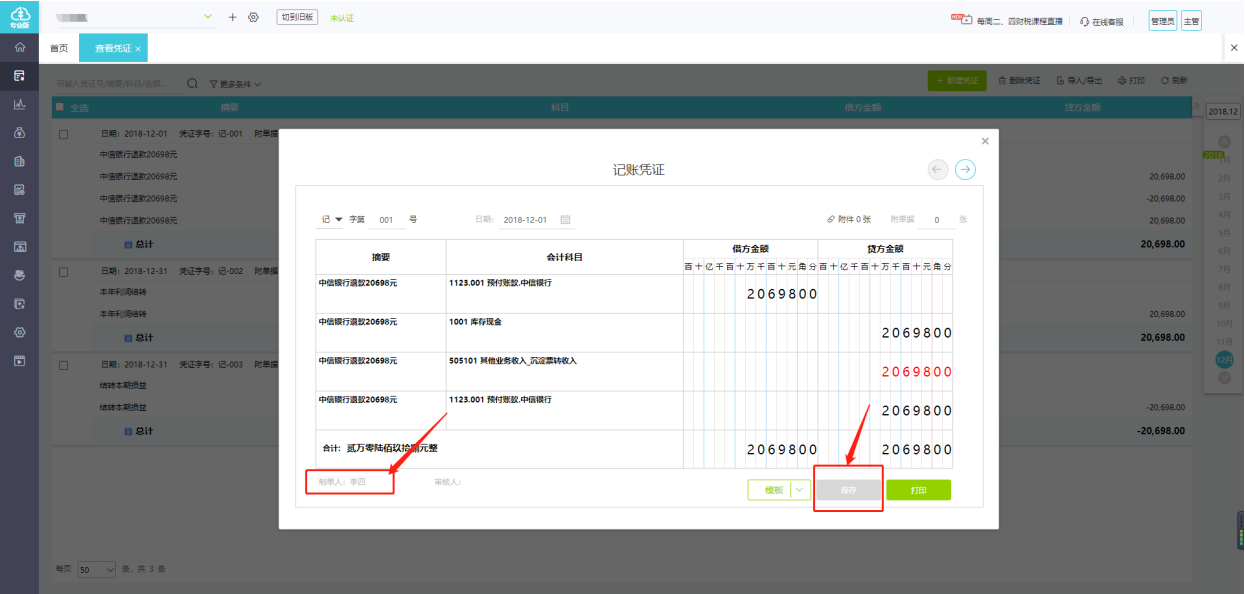Image resolution: width=1245 pixels, height=594 pixels.
Task: Open the home icon in left sidebar
Action: click(x=19, y=47)
